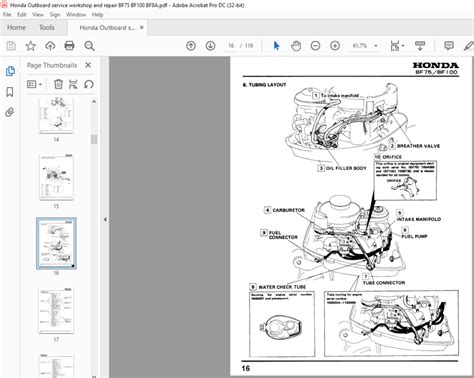Zoom out with the minus icon
The image size is (474, 378).
pyautogui.click(x=315, y=46)
